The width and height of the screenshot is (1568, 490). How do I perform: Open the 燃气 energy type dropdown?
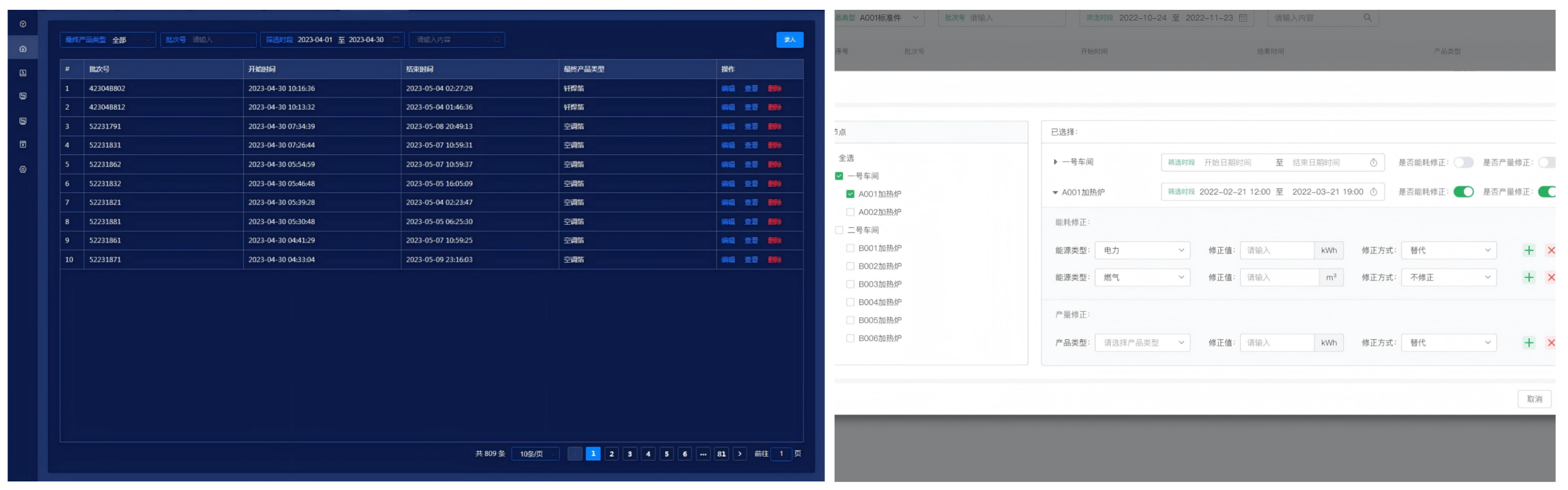click(1142, 277)
